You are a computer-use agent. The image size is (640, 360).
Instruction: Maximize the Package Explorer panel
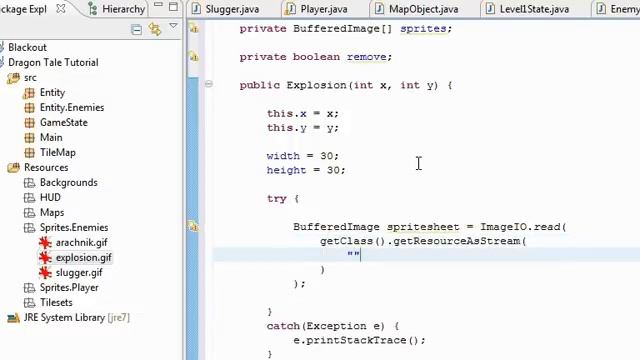[173, 7]
